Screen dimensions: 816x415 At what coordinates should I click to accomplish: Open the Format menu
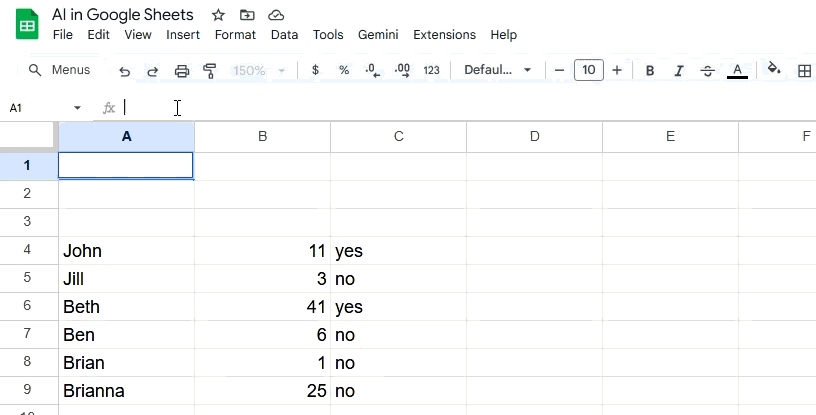click(x=235, y=35)
